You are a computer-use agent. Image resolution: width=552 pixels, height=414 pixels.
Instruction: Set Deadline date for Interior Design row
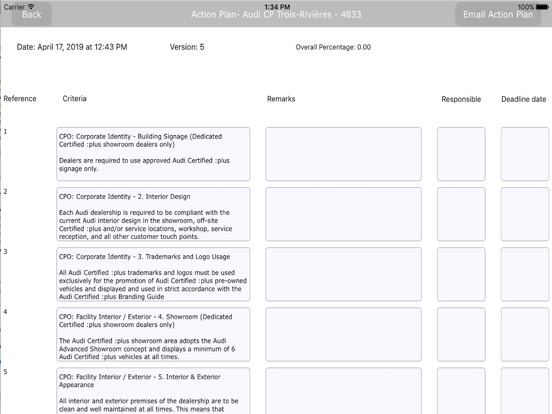click(525, 214)
